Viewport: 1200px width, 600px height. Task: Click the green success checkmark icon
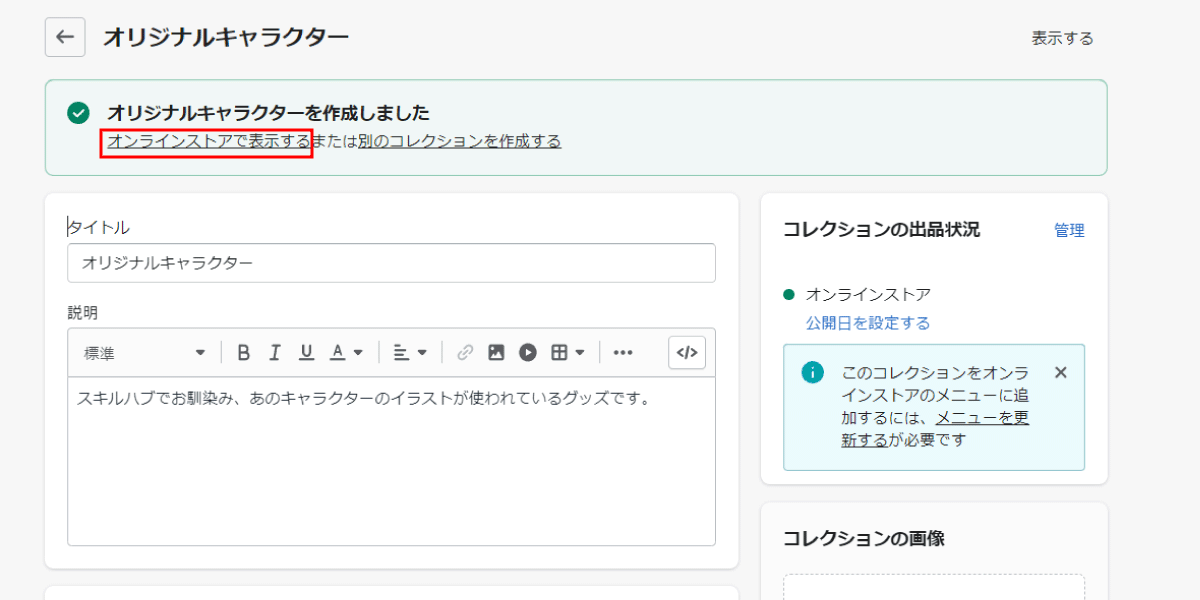[x=78, y=113]
